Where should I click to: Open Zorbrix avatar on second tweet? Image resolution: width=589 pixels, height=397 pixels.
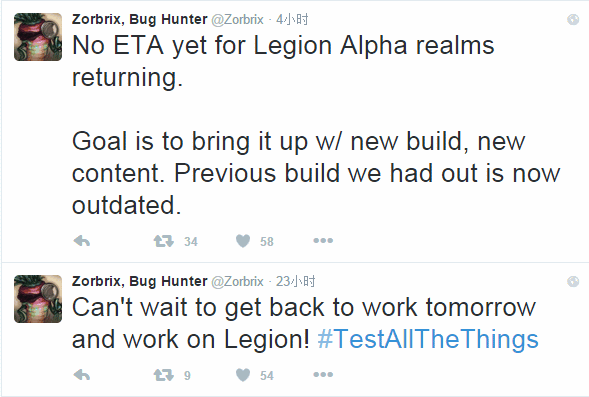[x=38, y=299]
